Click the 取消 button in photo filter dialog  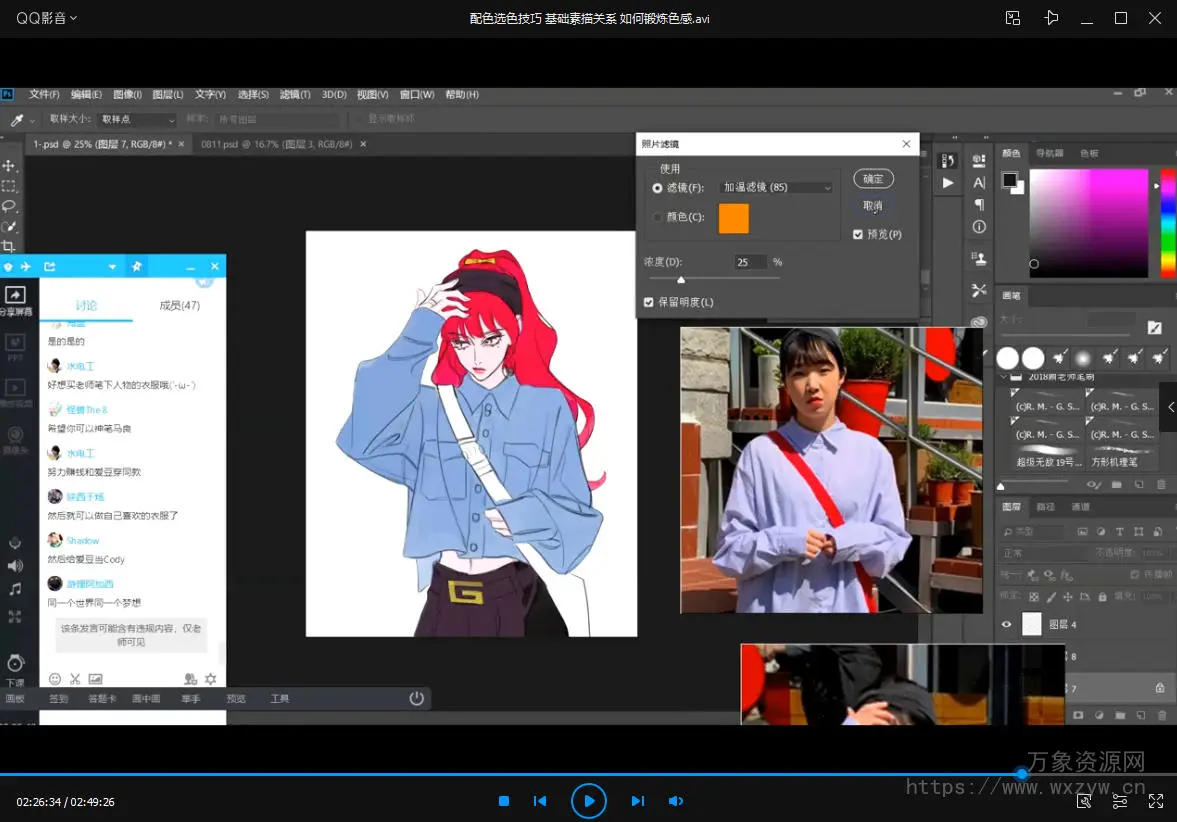tap(873, 206)
